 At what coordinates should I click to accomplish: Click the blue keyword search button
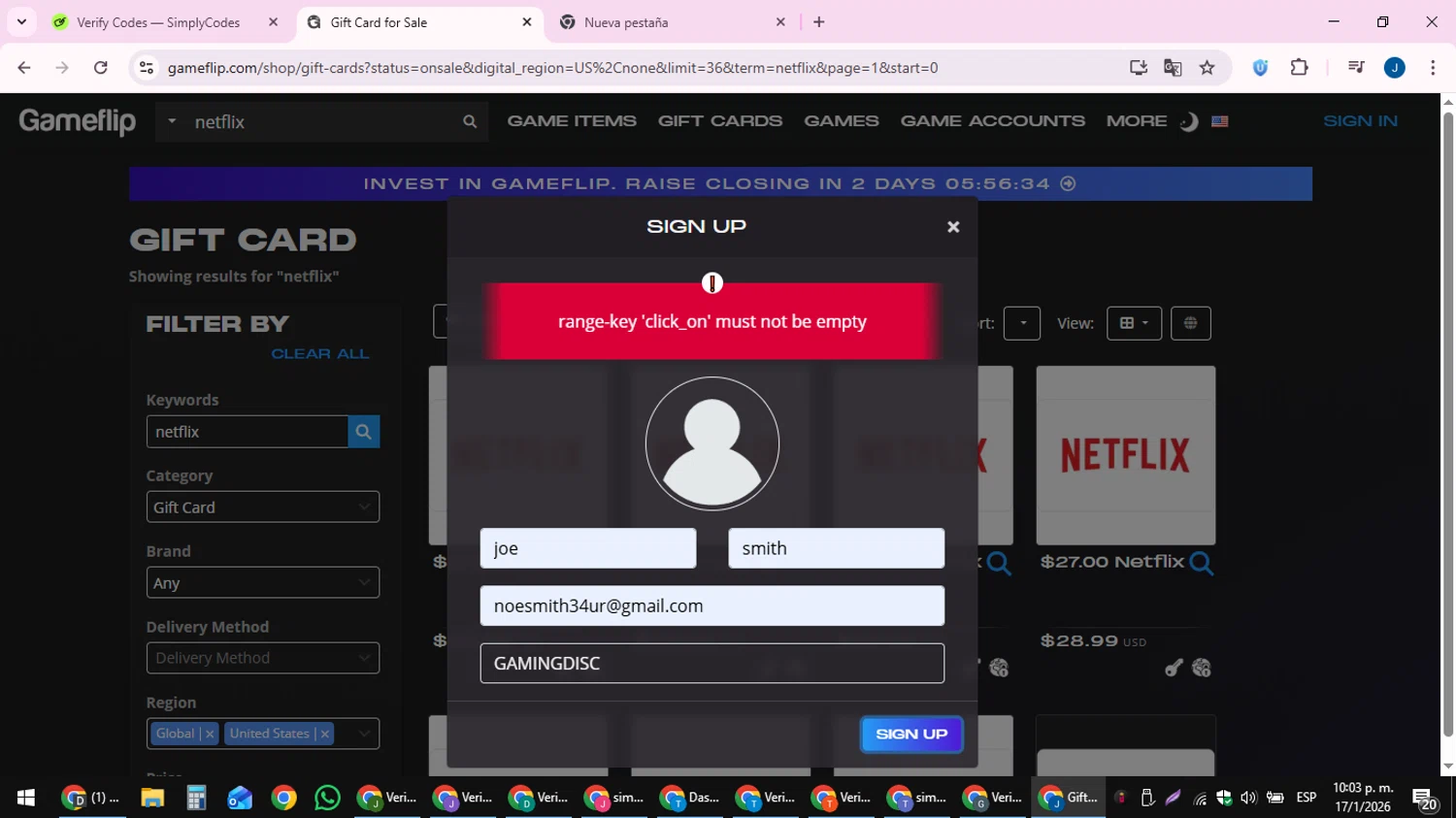coord(364,432)
